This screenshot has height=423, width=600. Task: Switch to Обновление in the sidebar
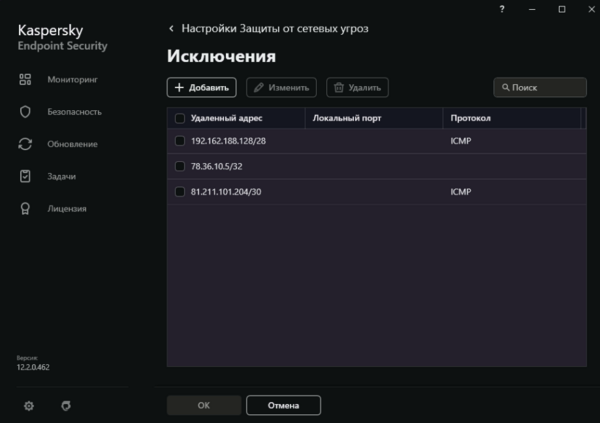tap(72, 144)
